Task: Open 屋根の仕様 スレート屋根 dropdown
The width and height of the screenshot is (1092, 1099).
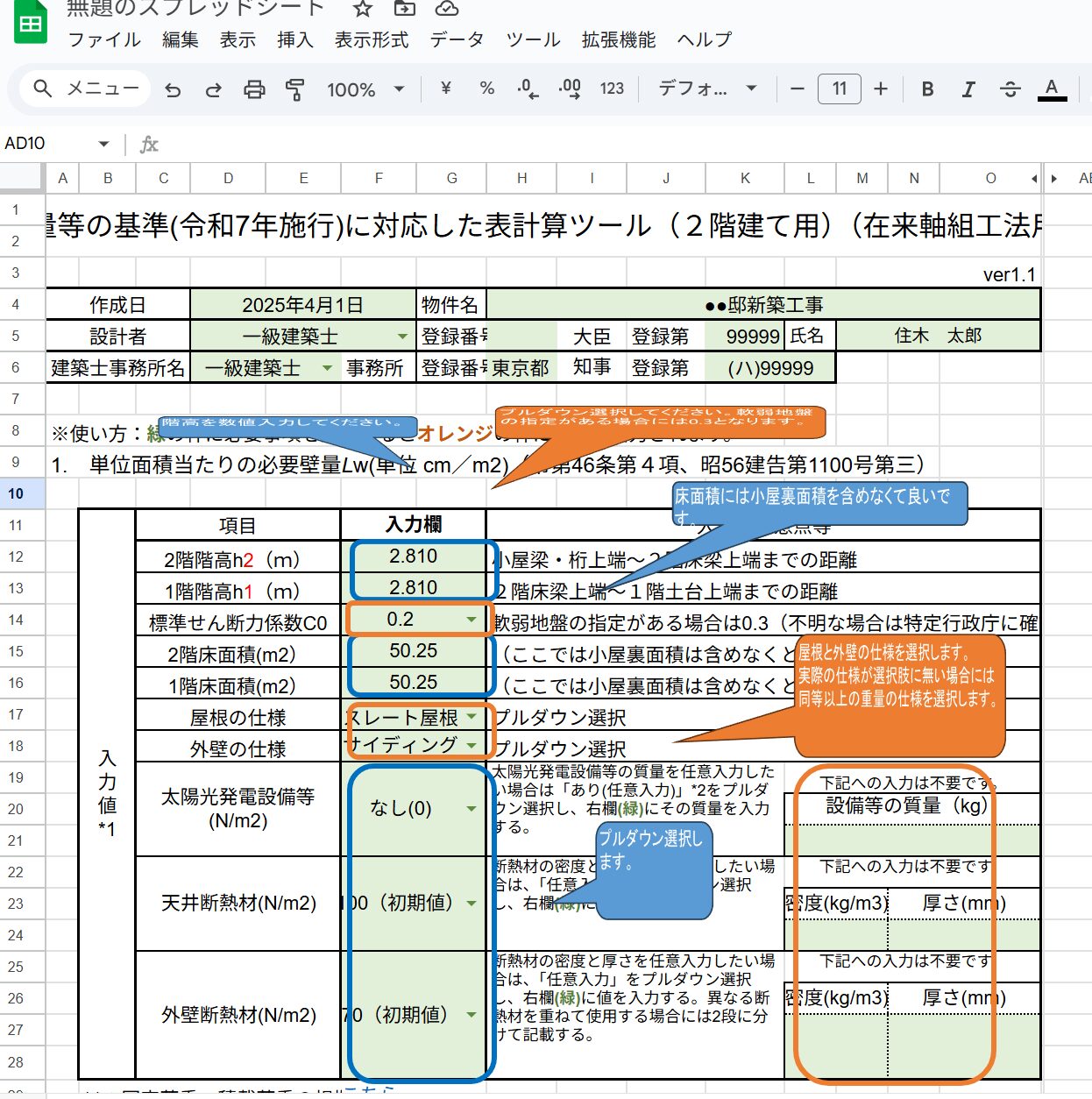Action: pyautogui.click(x=472, y=717)
